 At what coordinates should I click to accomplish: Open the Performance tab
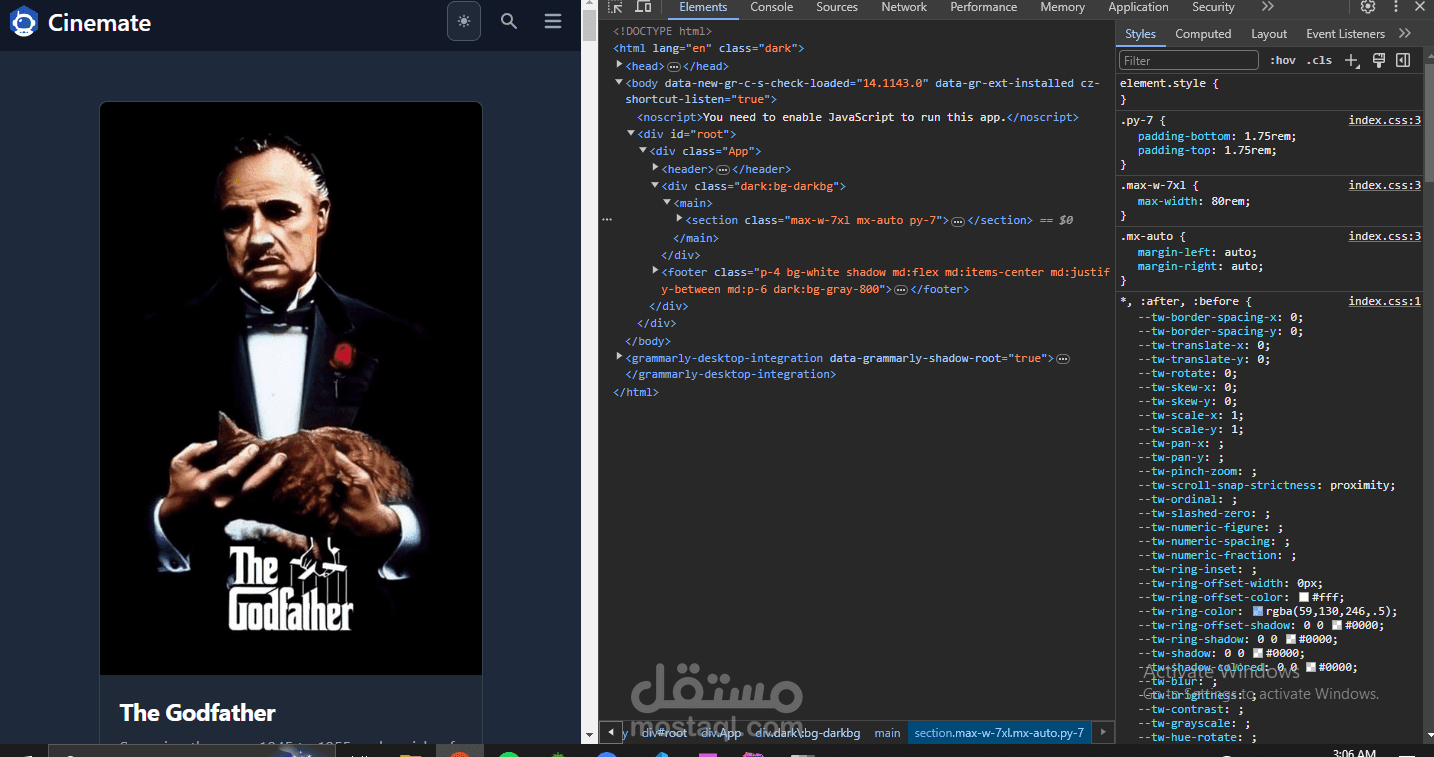tap(984, 7)
